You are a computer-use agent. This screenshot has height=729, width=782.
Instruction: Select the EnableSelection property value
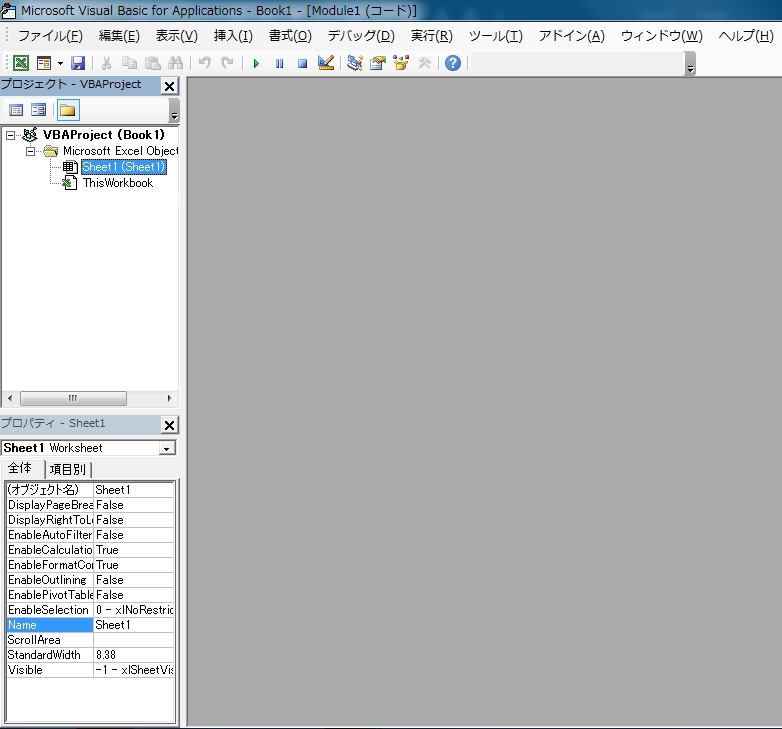(133, 610)
